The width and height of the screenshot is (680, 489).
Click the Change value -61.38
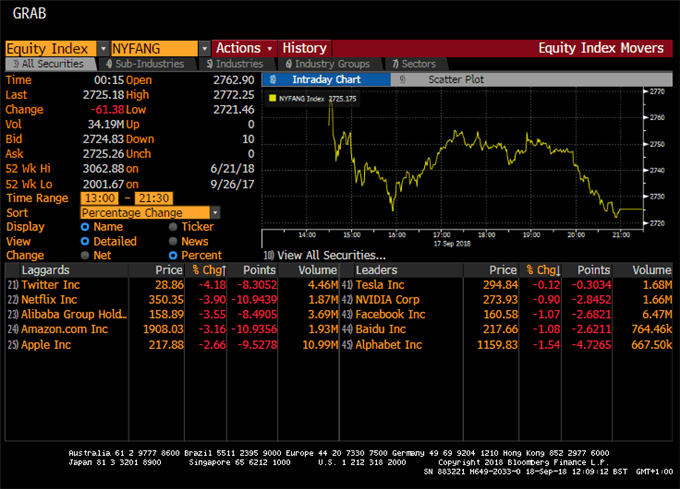click(x=108, y=110)
